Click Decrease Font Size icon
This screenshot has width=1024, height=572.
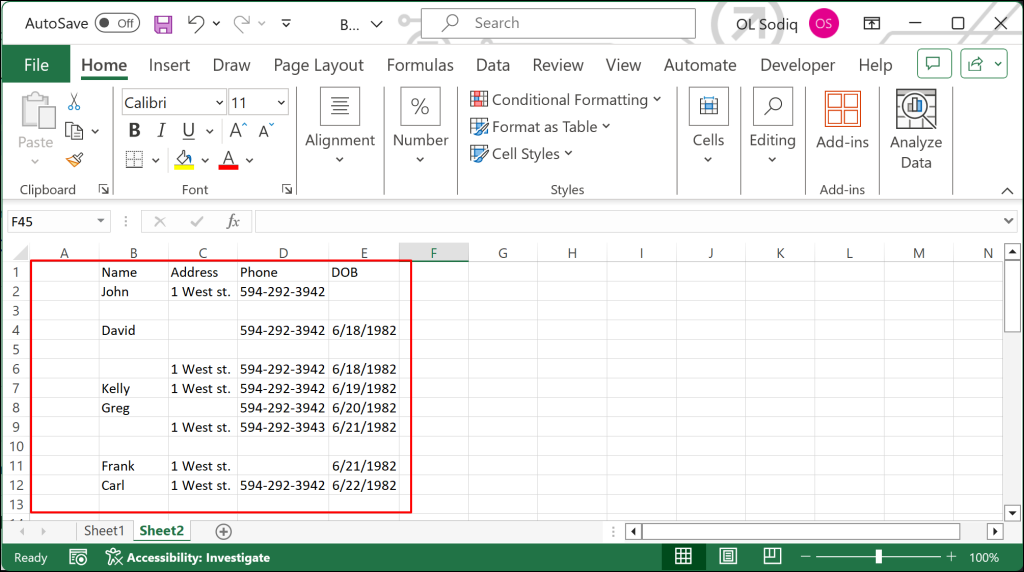pos(266,131)
